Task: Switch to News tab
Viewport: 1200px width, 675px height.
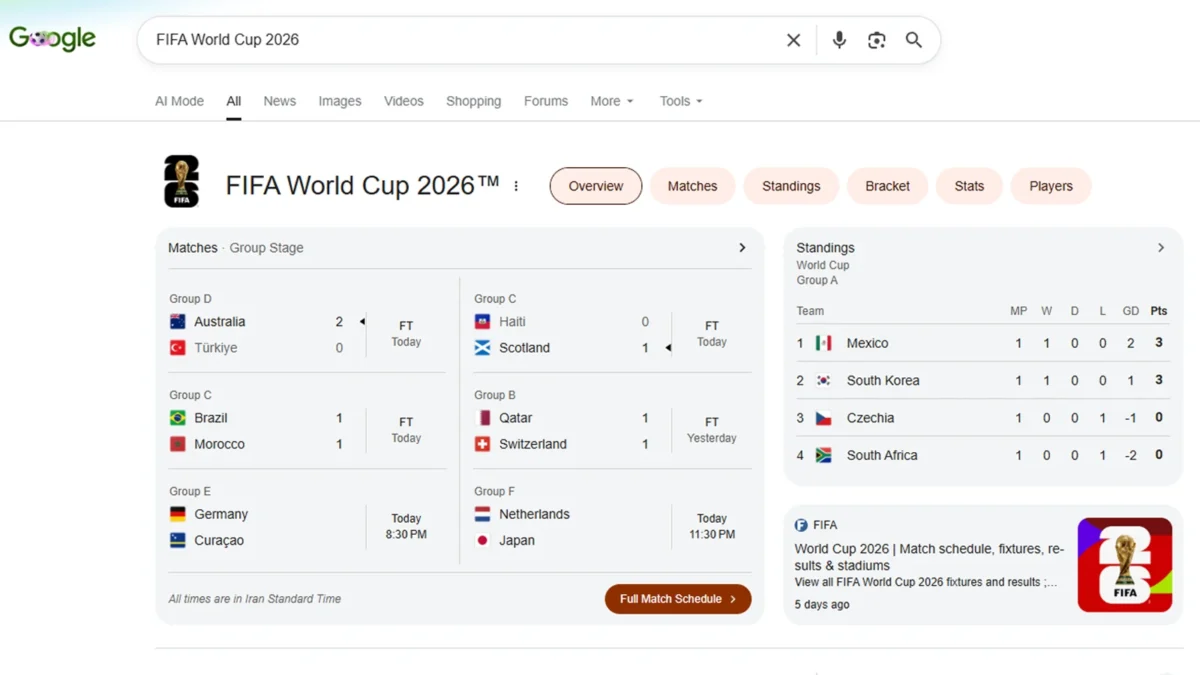Action: click(x=279, y=101)
